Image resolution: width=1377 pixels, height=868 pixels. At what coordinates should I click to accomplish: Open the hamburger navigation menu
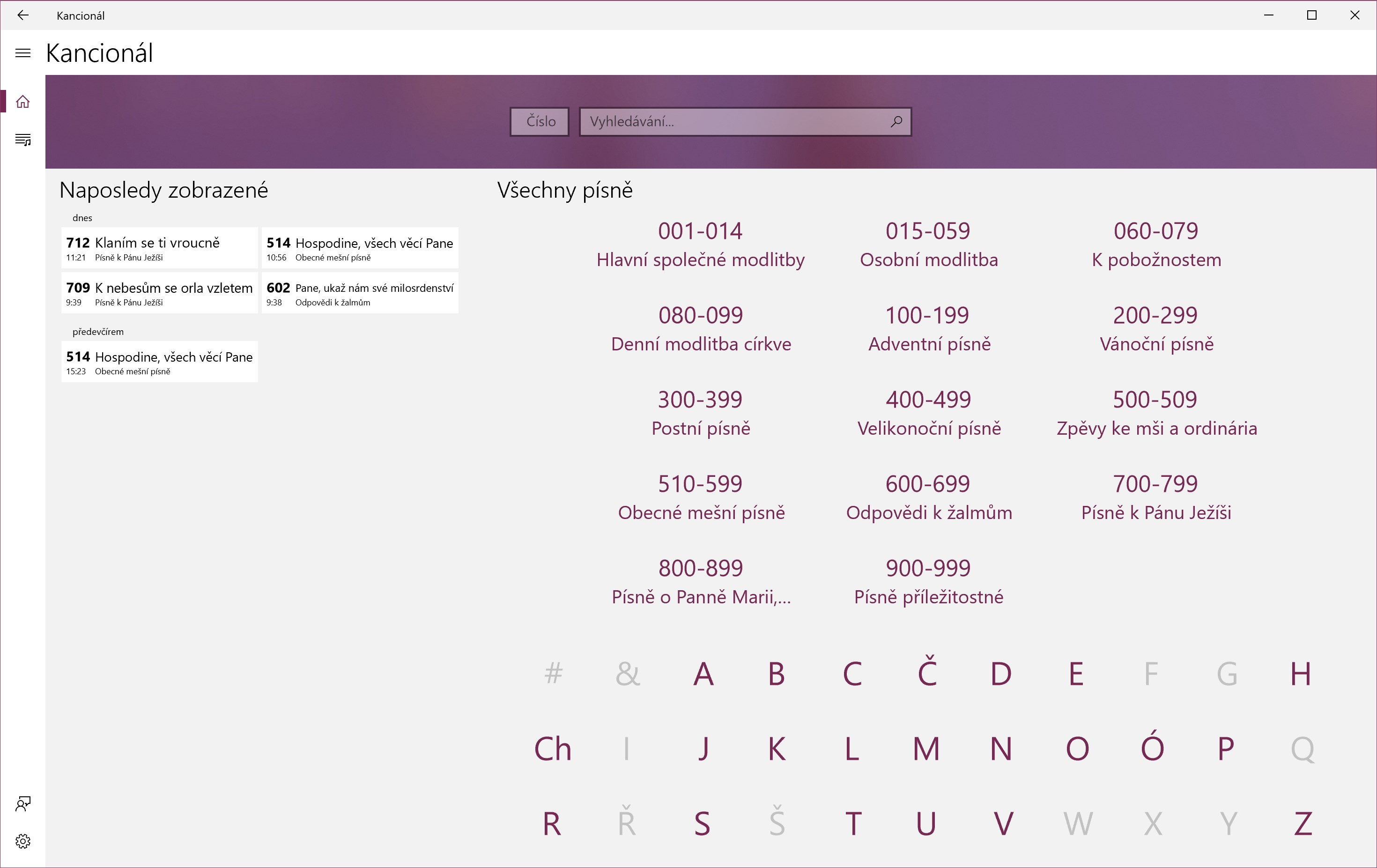click(x=23, y=53)
